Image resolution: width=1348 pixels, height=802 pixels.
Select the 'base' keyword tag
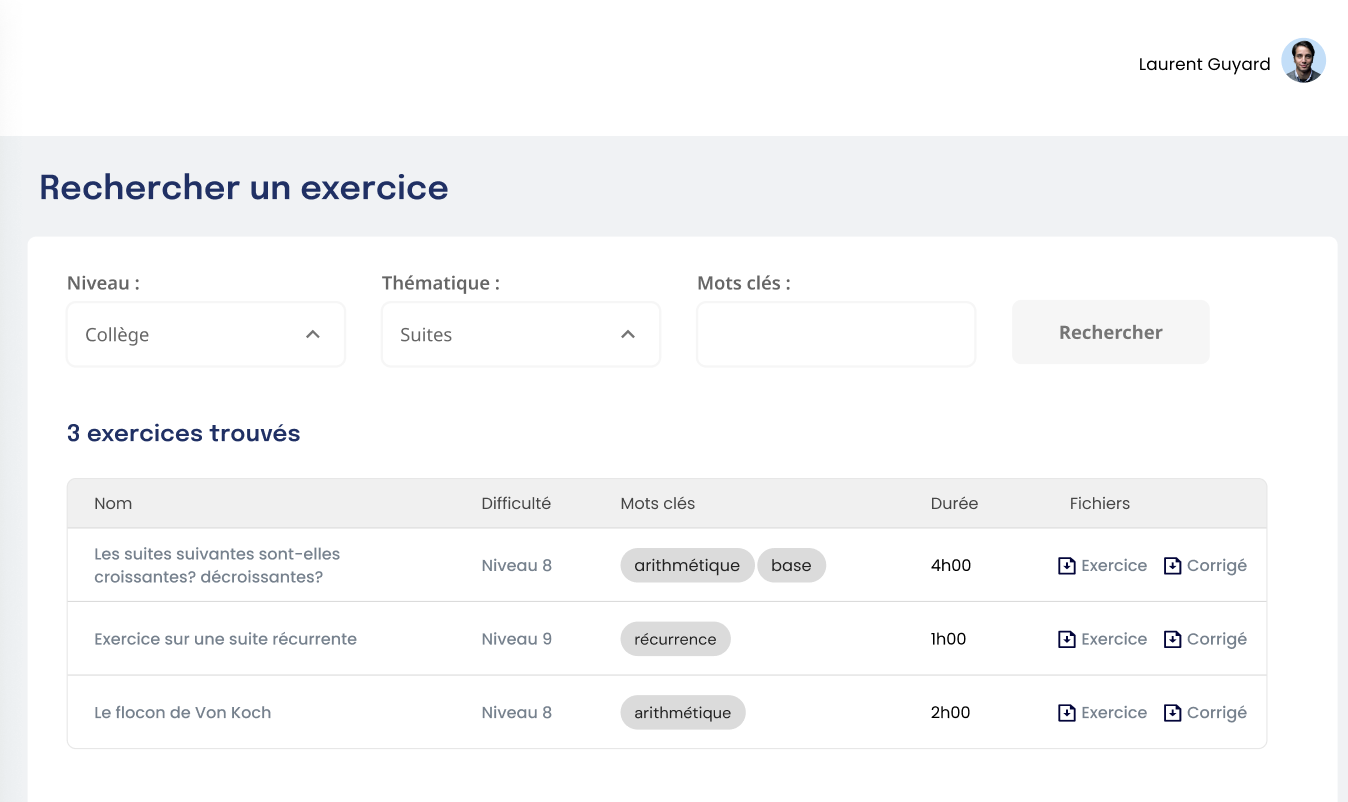click(791, 566)
